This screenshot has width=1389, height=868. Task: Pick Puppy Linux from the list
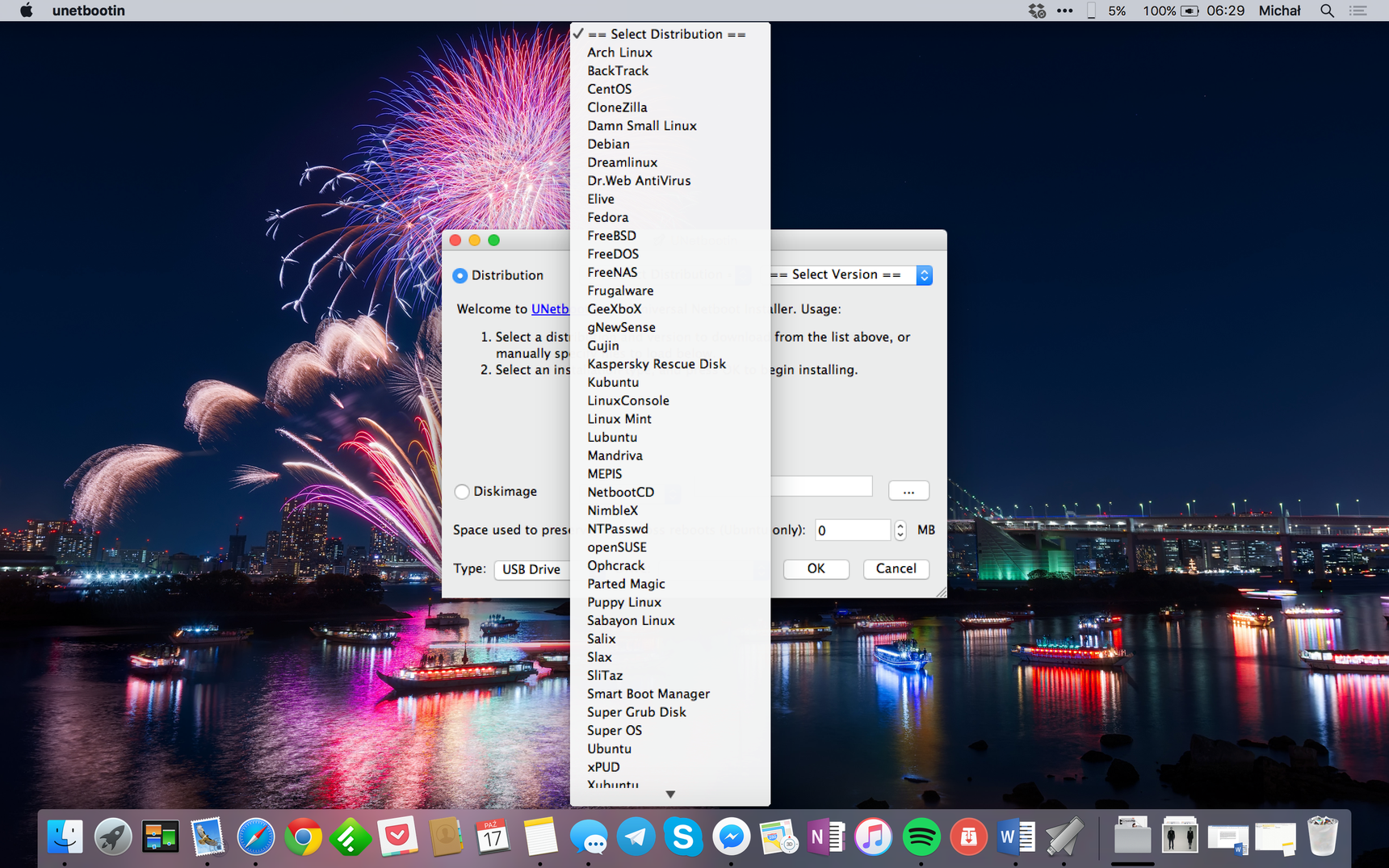pyautogui.click(x=670, y=602)
